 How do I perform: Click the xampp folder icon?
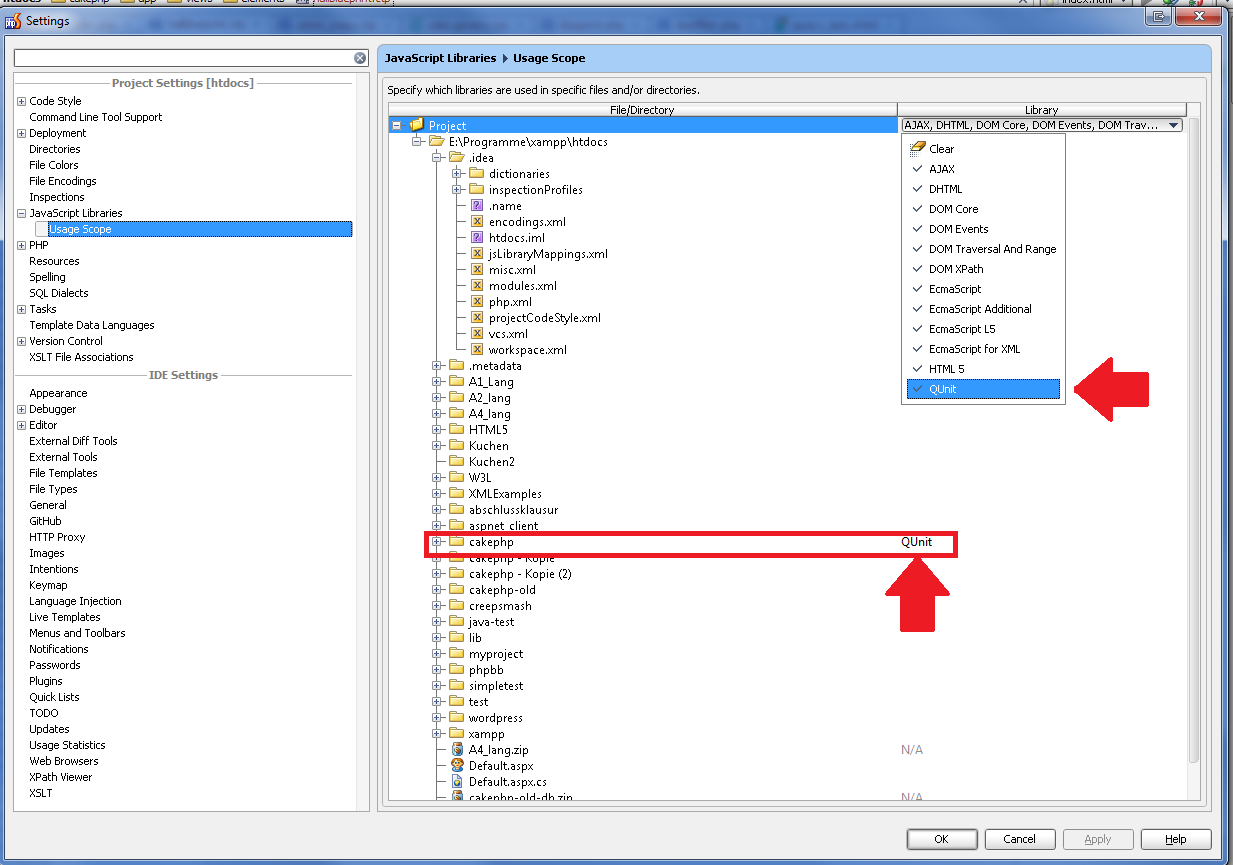[457, 733]
